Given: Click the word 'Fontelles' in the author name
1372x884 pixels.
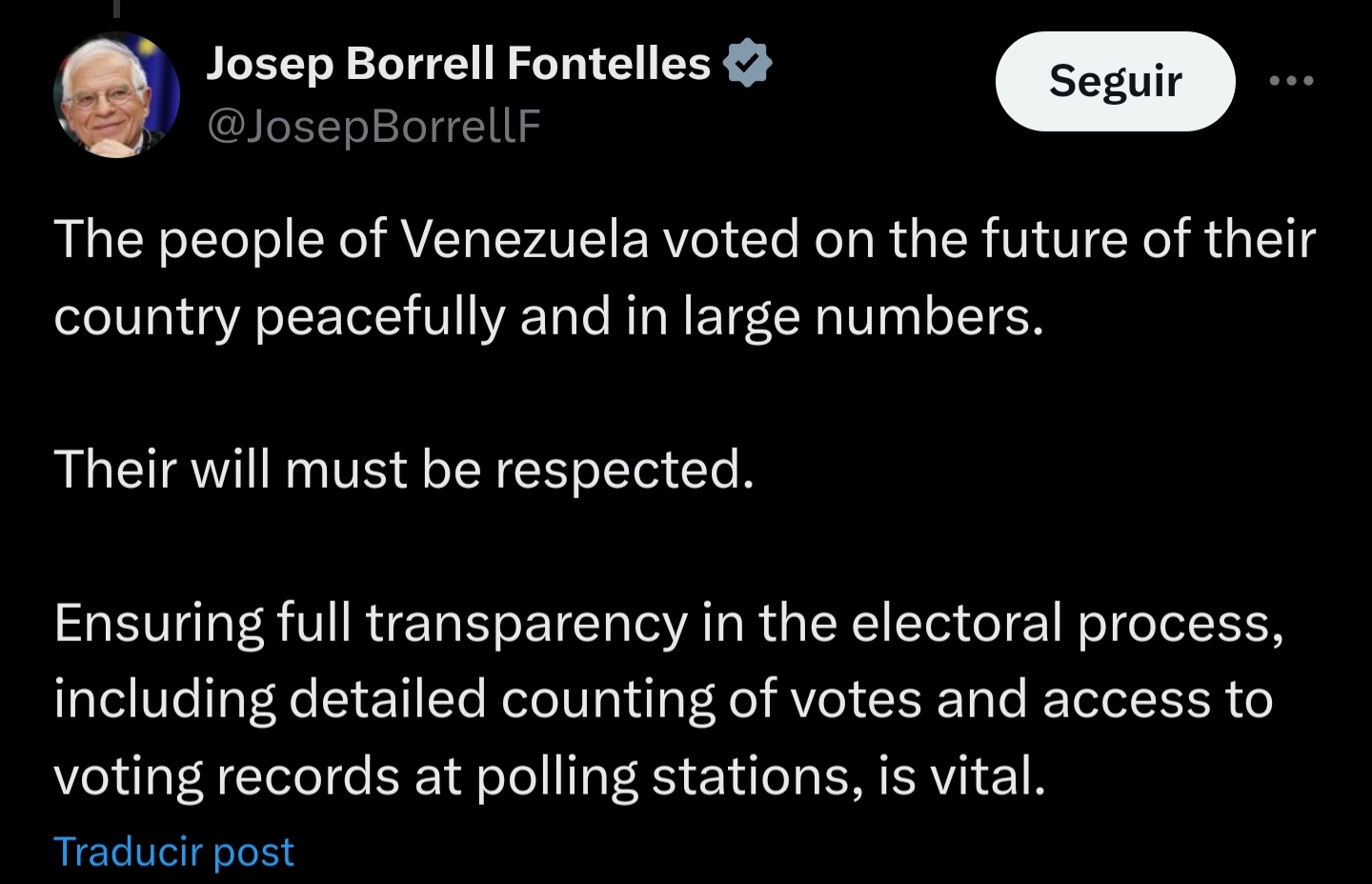Looking at the screenshot, I should [x=609, y=64].
